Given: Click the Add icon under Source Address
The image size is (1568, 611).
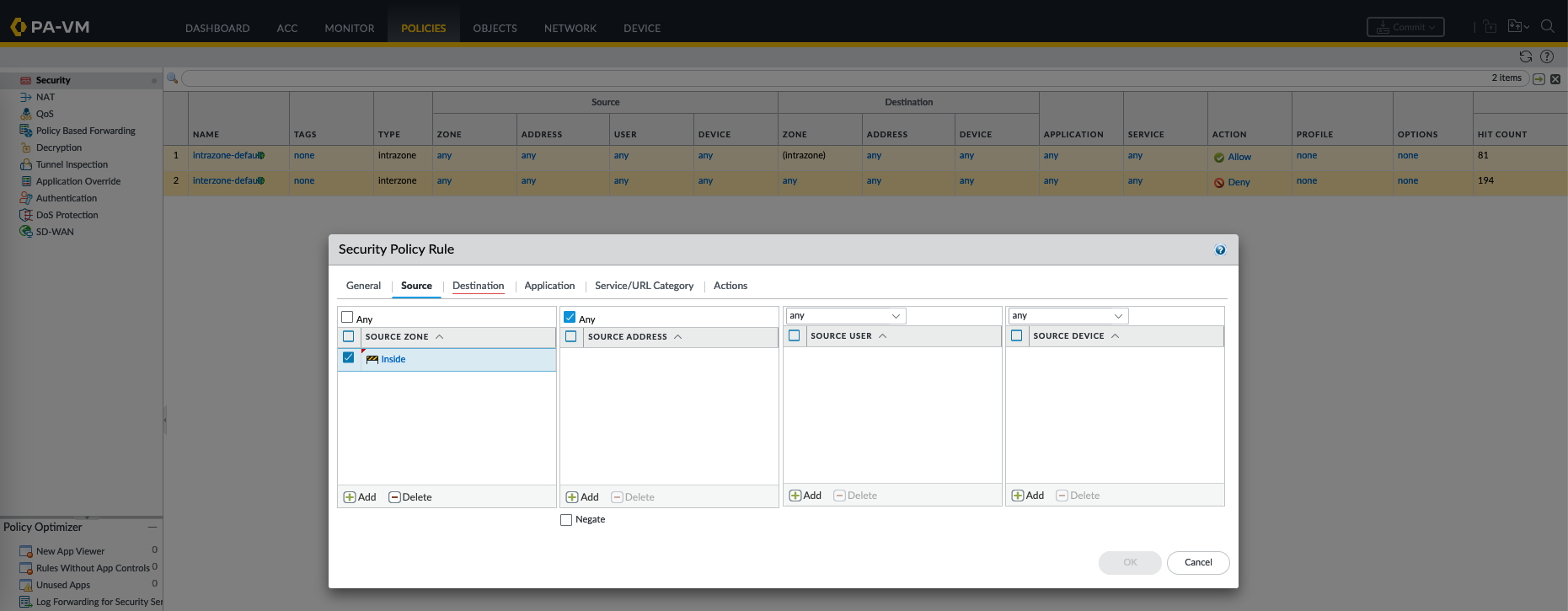Looking at the screenshot, I should point(572,497).
